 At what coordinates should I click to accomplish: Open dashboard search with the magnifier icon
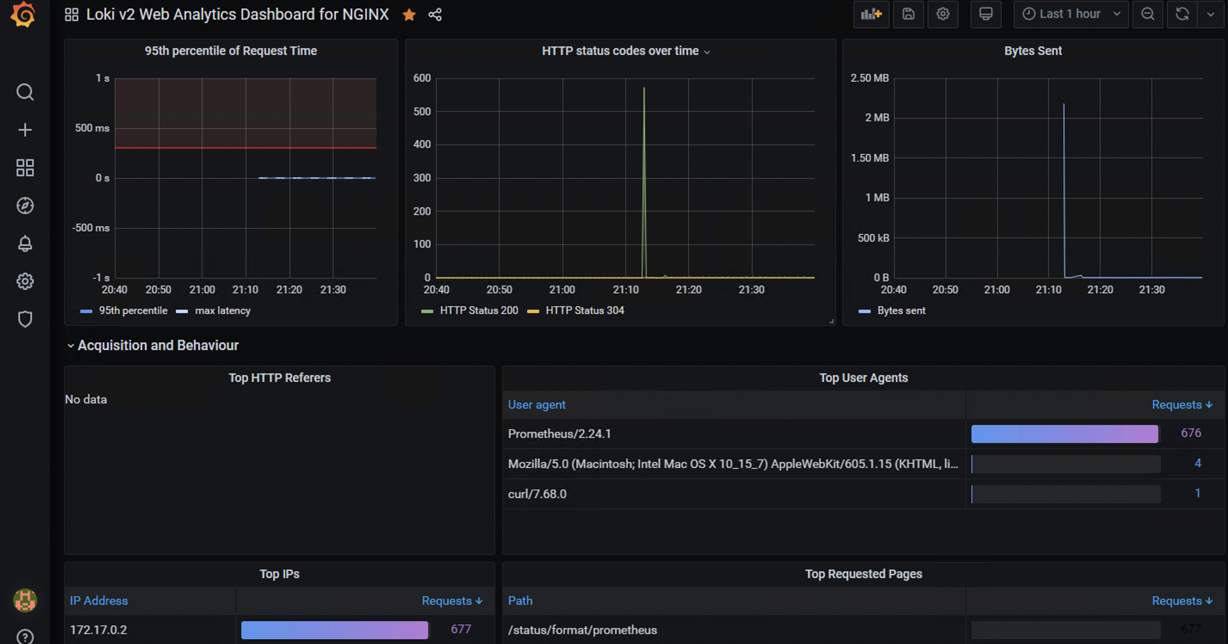pyautogui.click(x=24, y=91)
